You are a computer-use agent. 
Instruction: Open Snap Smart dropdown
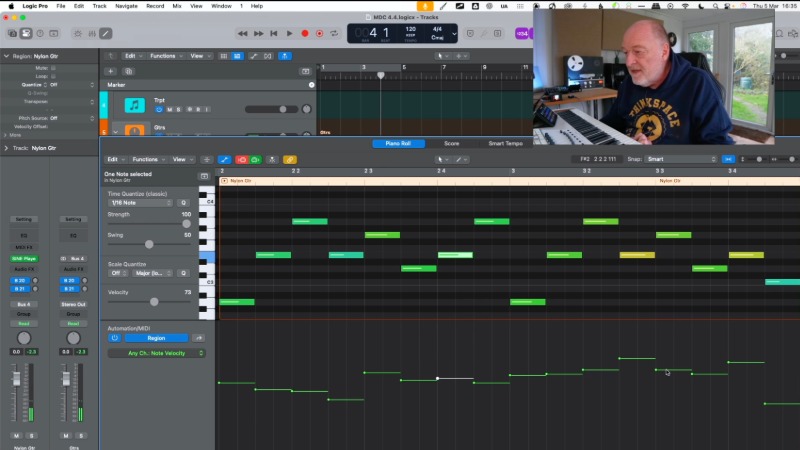pos(681,159)
